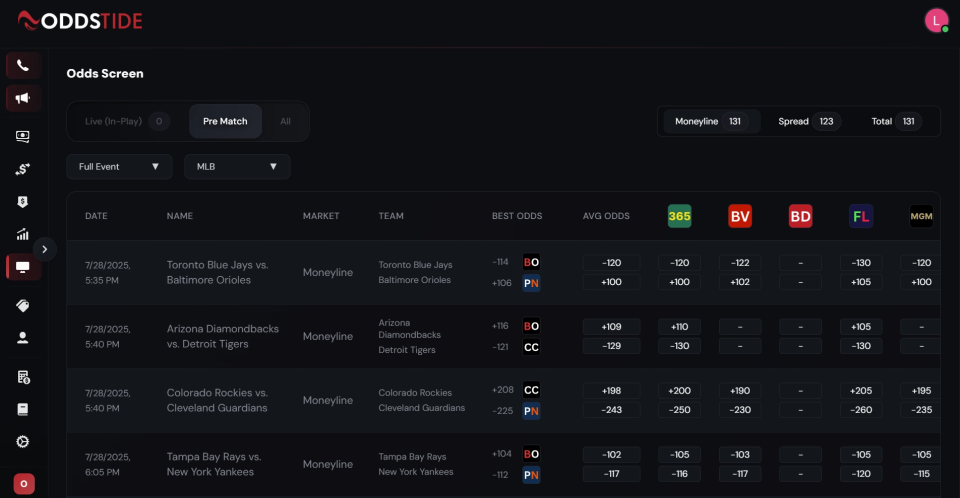Open the settings gear icon
The width and height of the screenshot is (960, 498).
[23, 442]
